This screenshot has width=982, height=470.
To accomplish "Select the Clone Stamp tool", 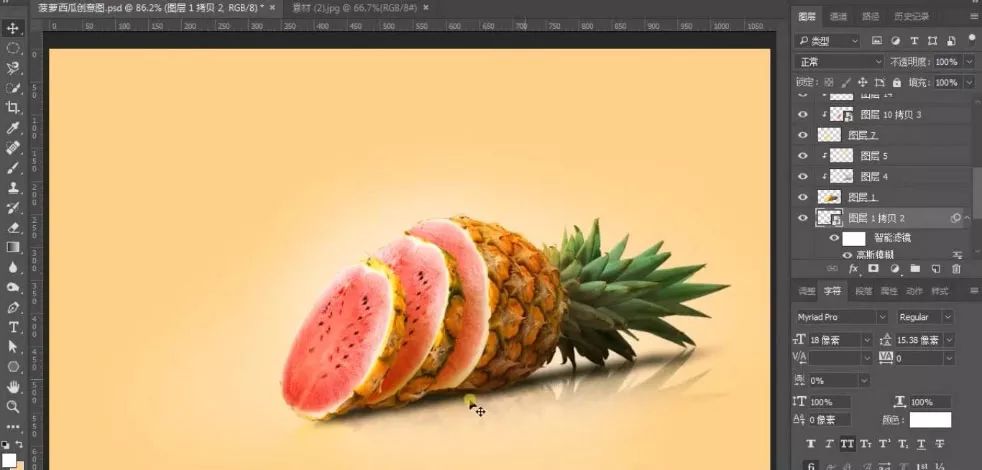I will (13, 188).
